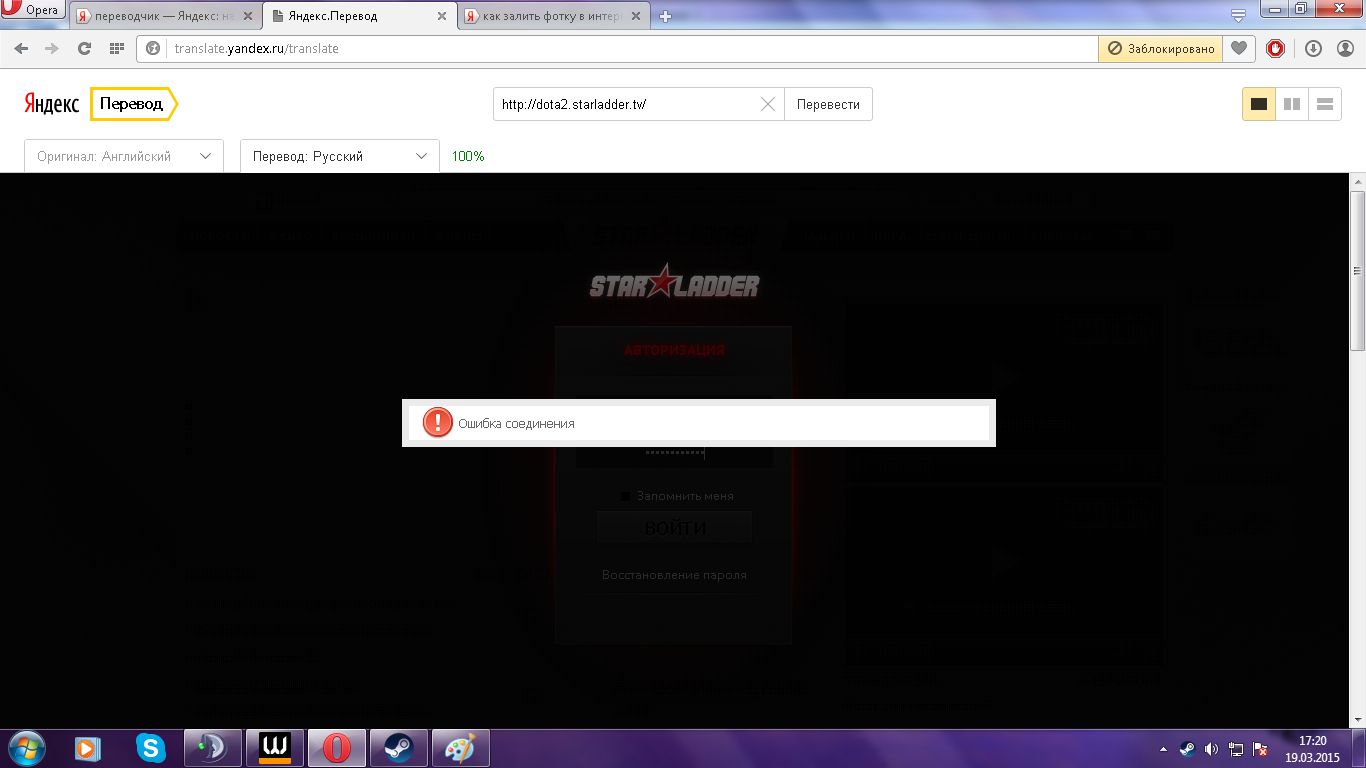This screenshot has height=768, width=1366.
Task: Open the Перевод: Русский dropdown
Action: point(340,156)
